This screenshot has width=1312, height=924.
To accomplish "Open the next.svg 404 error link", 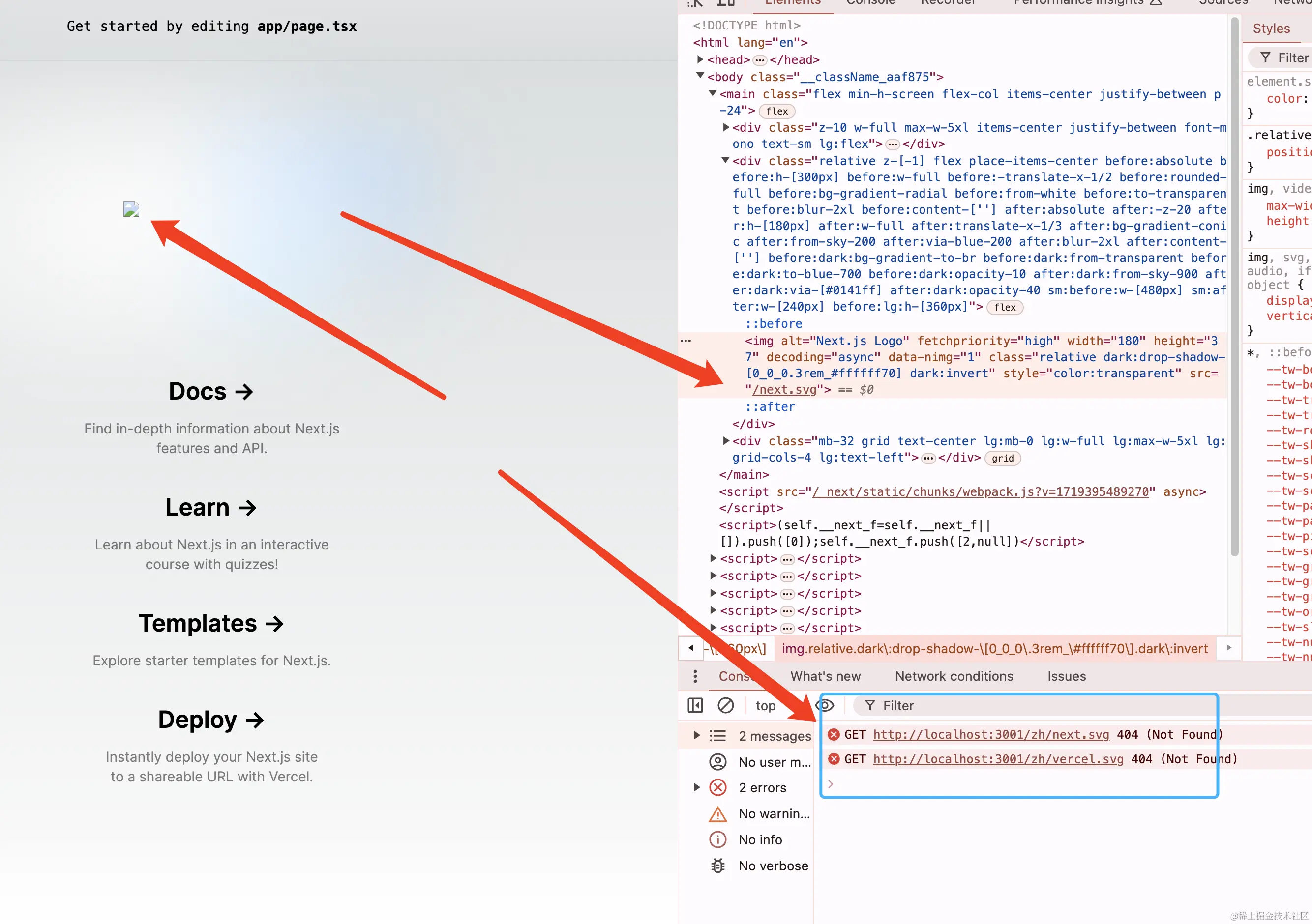I will tap(991, 734).
